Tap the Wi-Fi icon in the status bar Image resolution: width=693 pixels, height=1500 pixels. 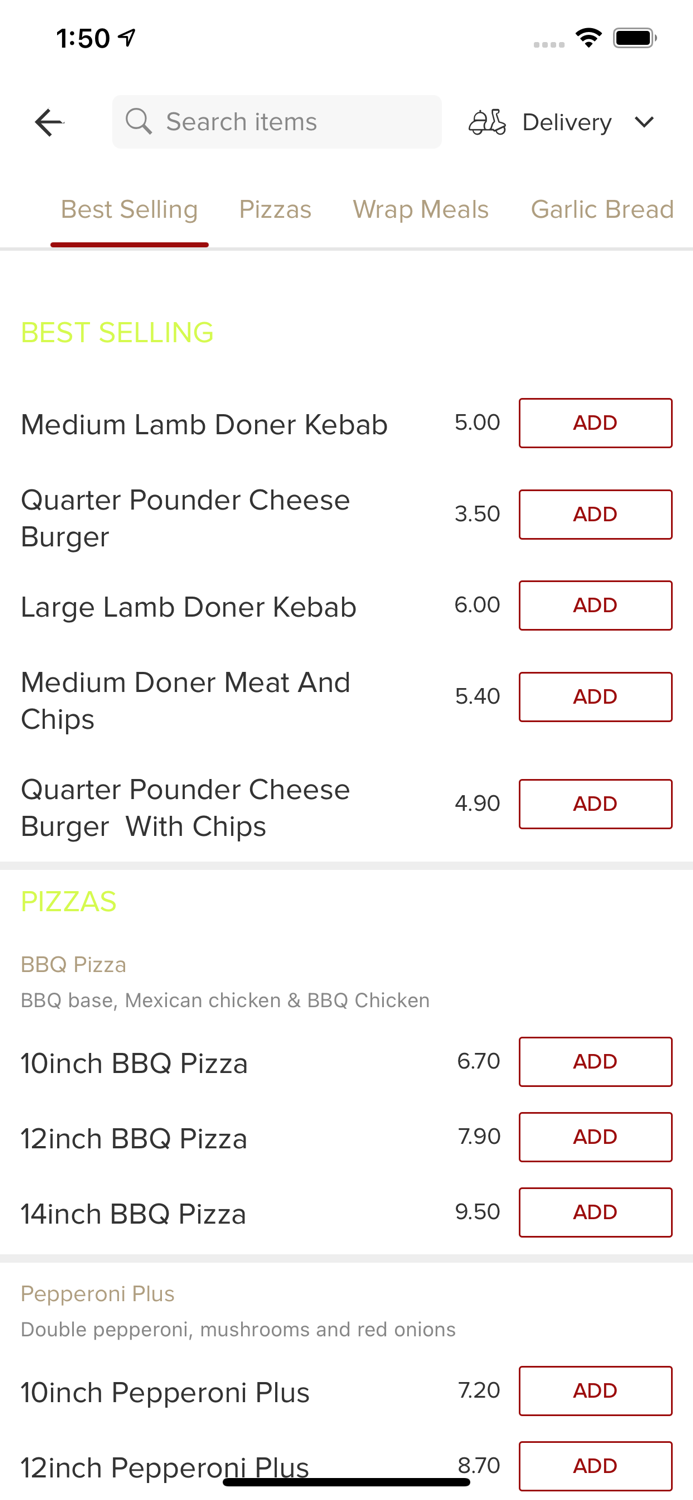pos(588,37)
